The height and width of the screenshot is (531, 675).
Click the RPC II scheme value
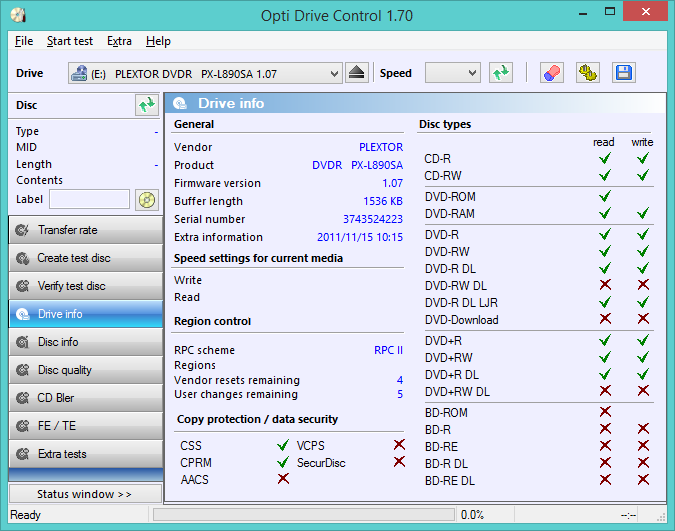click(x=388, y=350)
